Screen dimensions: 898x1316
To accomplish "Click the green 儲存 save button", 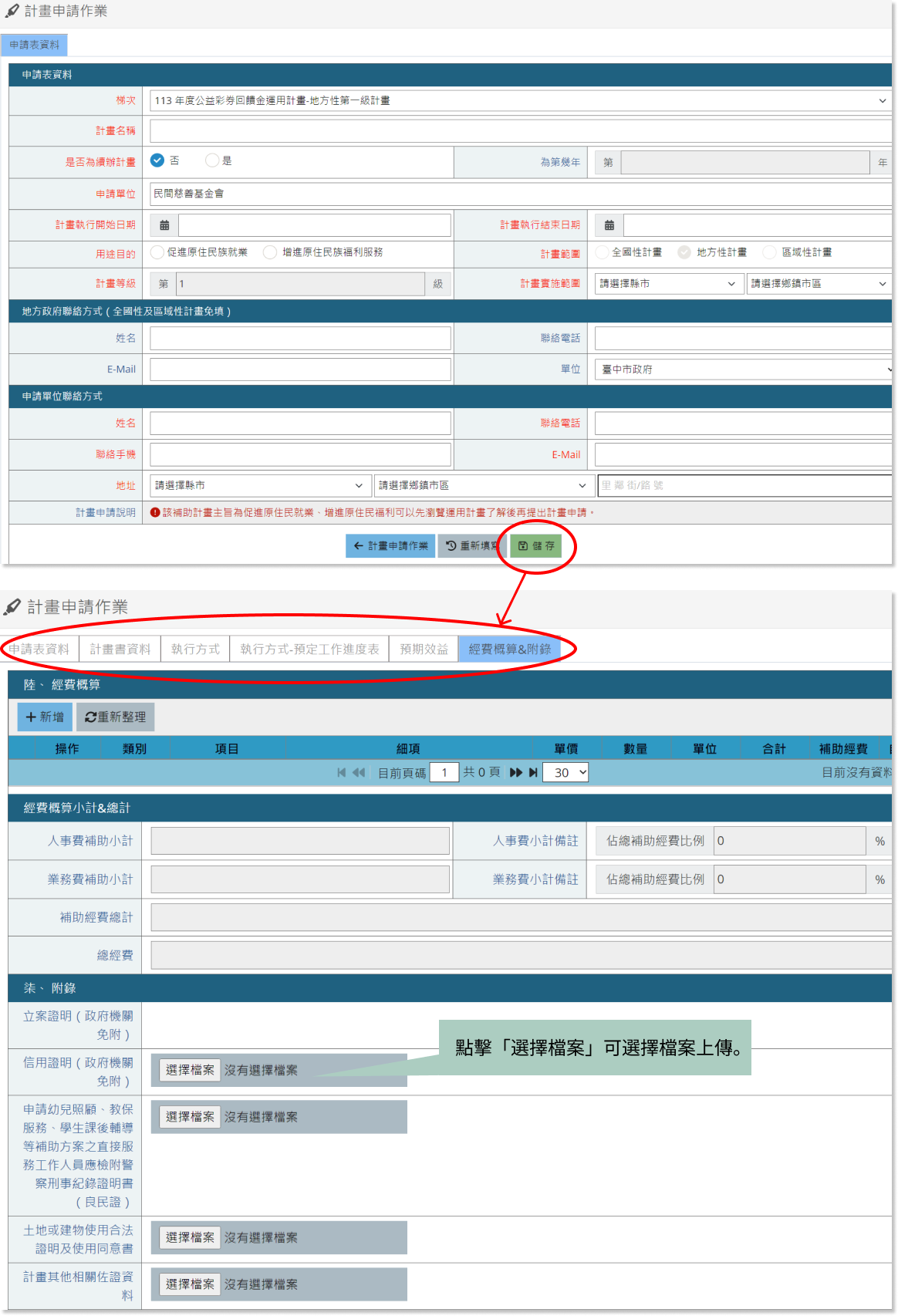I will click(536, 545).
